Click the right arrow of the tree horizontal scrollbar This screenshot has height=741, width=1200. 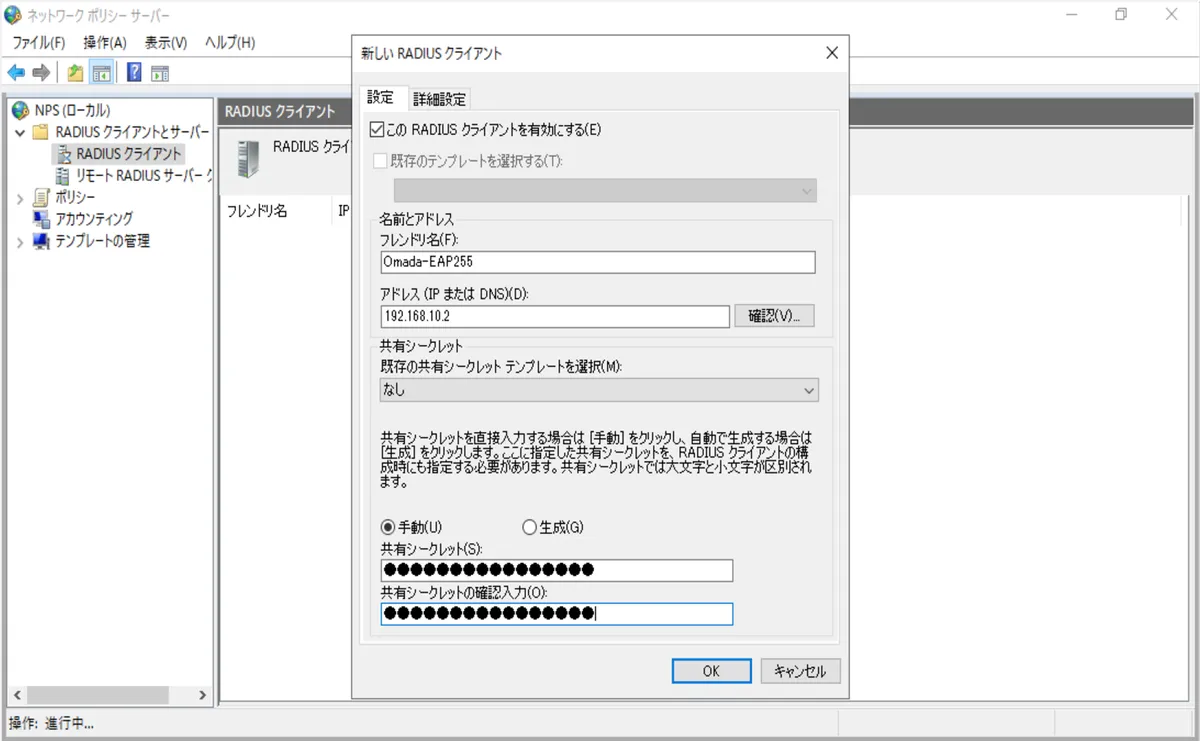203,694
